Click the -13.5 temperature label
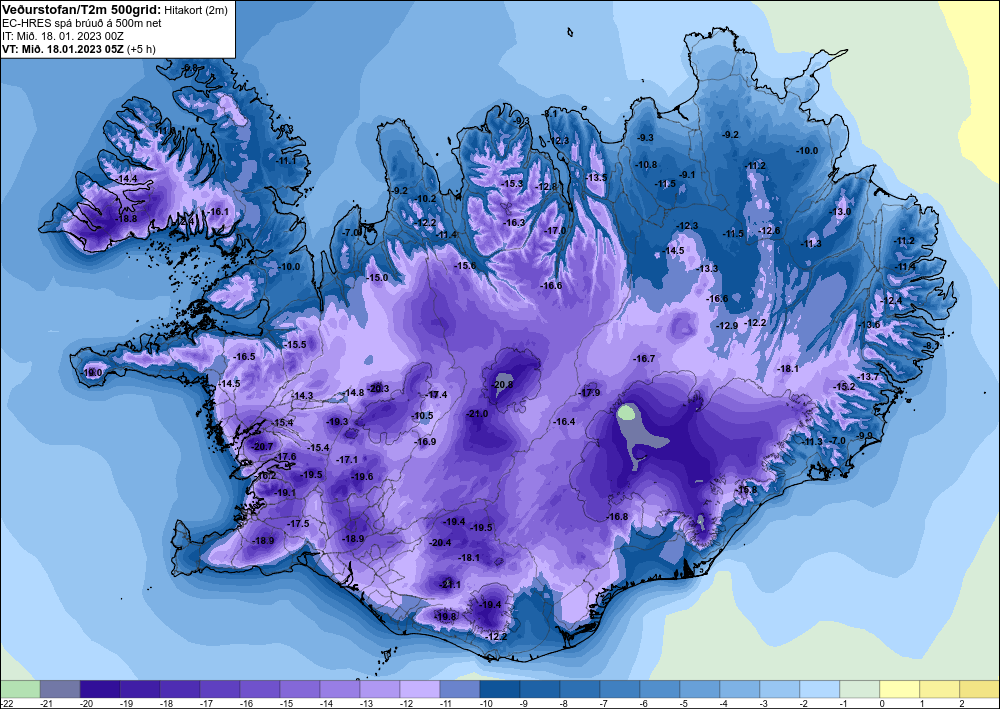The height and width of the screenshot is (709, 1000). pos(596,178)
